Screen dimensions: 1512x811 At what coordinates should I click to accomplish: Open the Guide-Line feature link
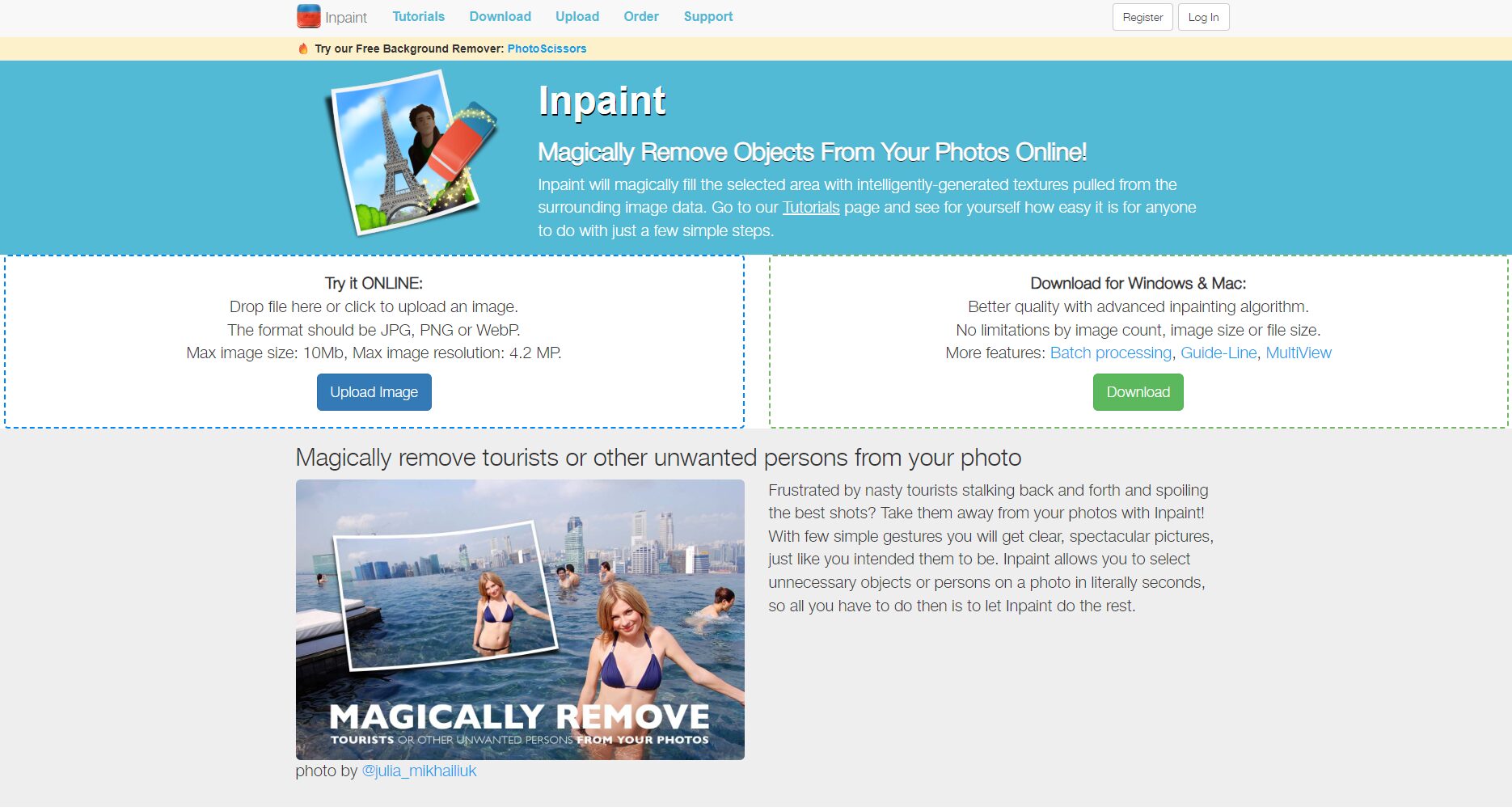click(x=1218, y=353)
